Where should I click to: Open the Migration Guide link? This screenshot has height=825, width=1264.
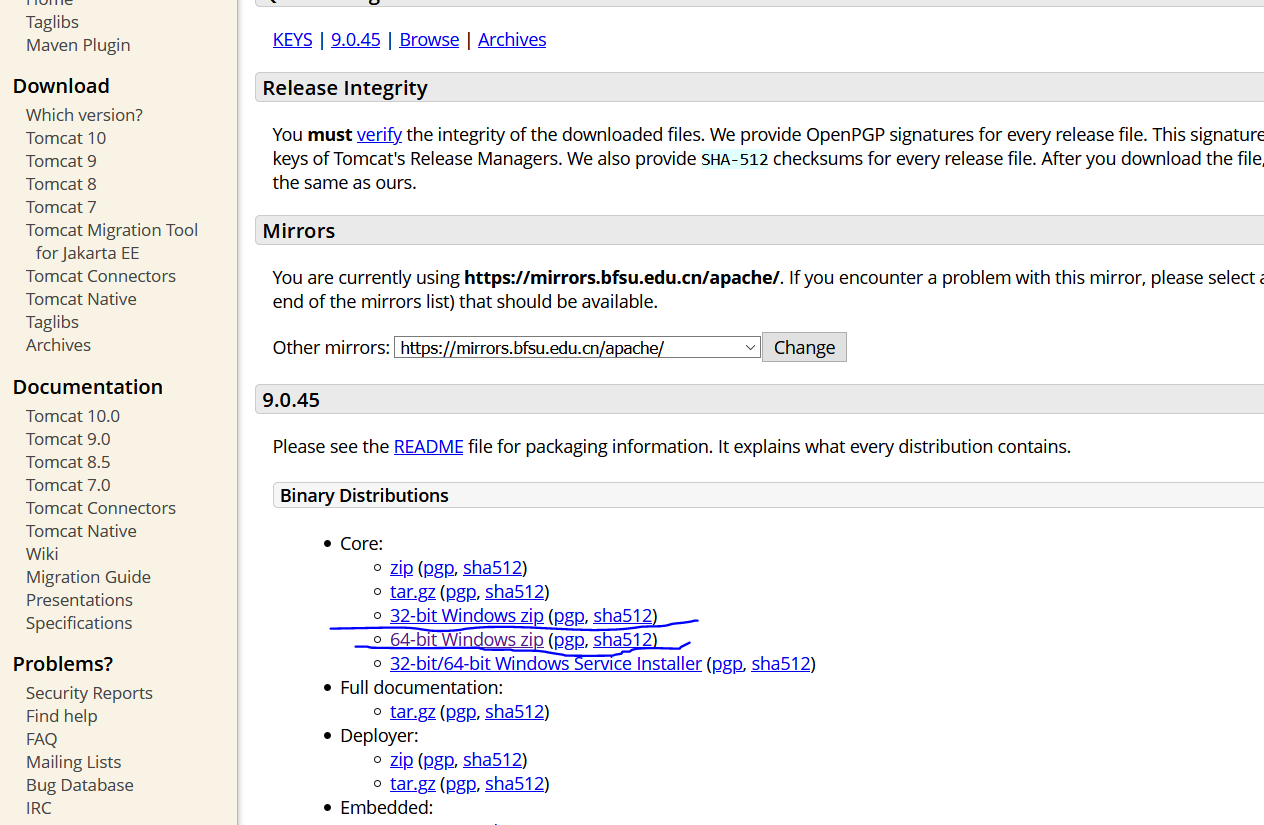click(x=88, y=577)
